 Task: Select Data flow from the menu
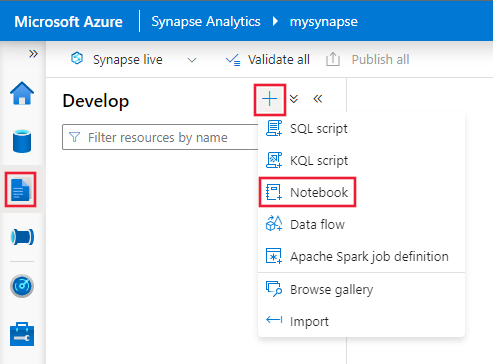point(361,224)
